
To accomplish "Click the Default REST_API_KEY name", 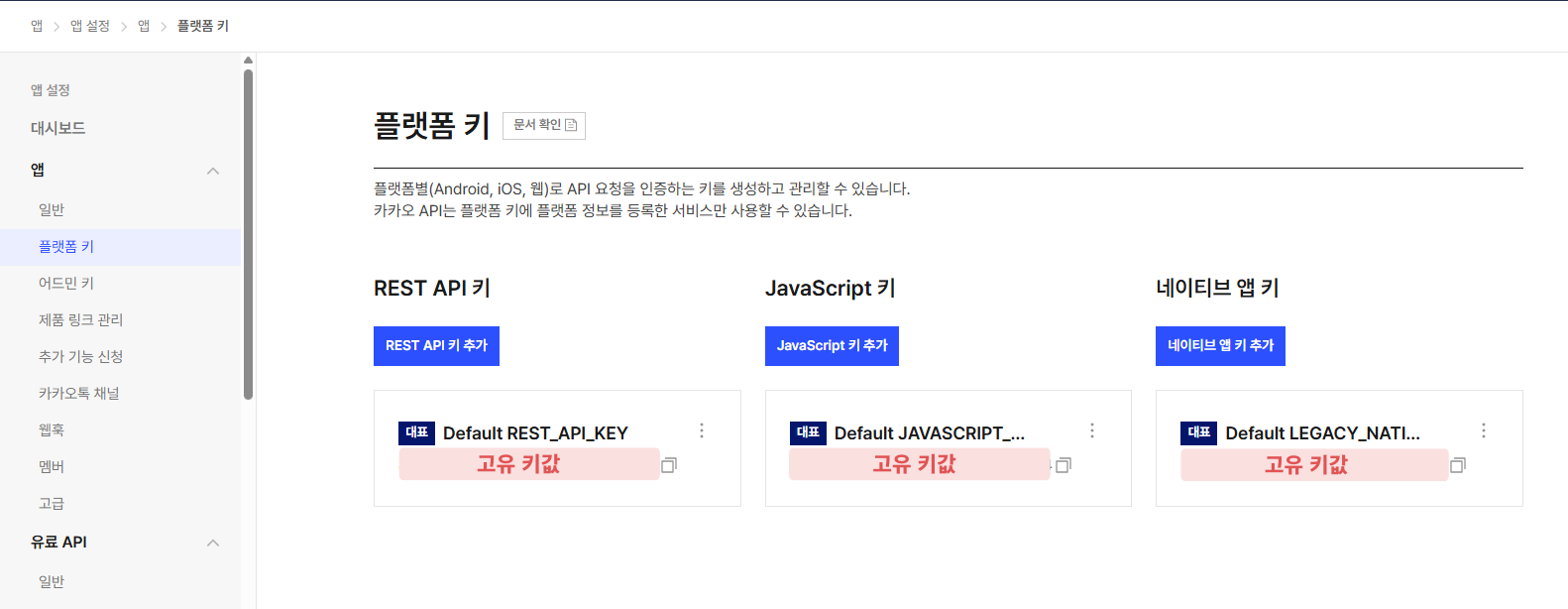I will tap(535, 433).
